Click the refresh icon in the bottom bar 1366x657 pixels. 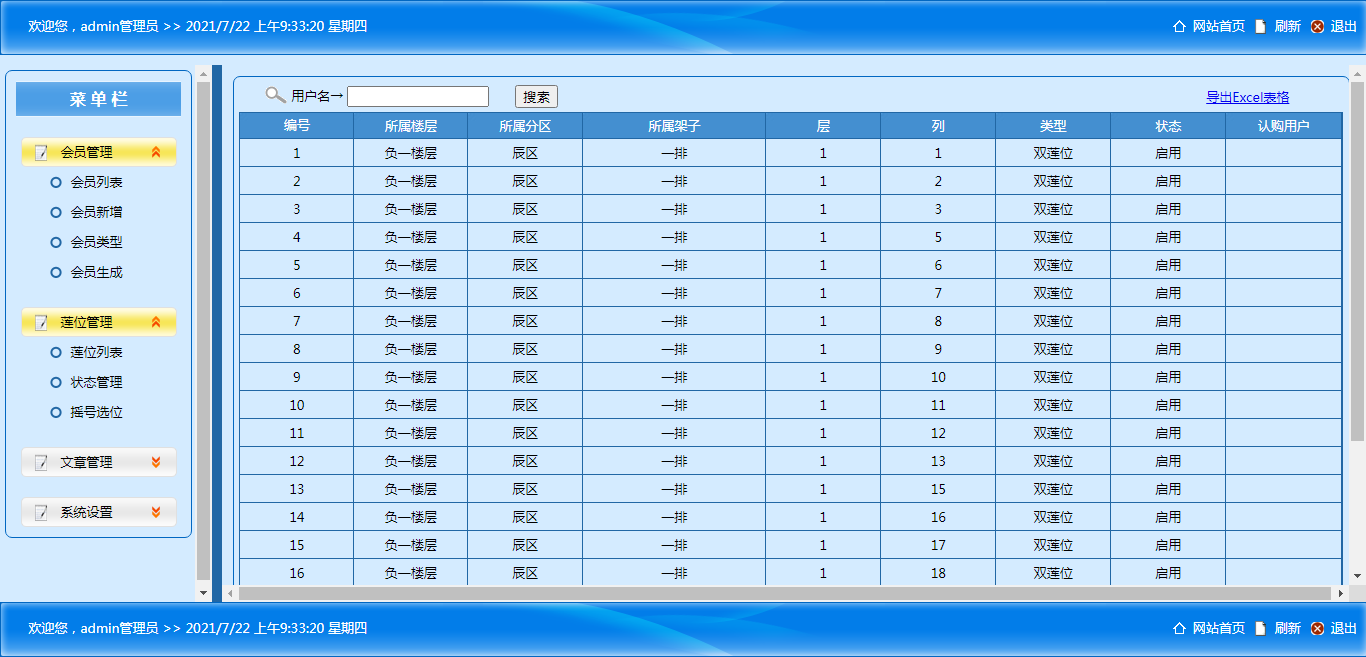[1262, 629]
